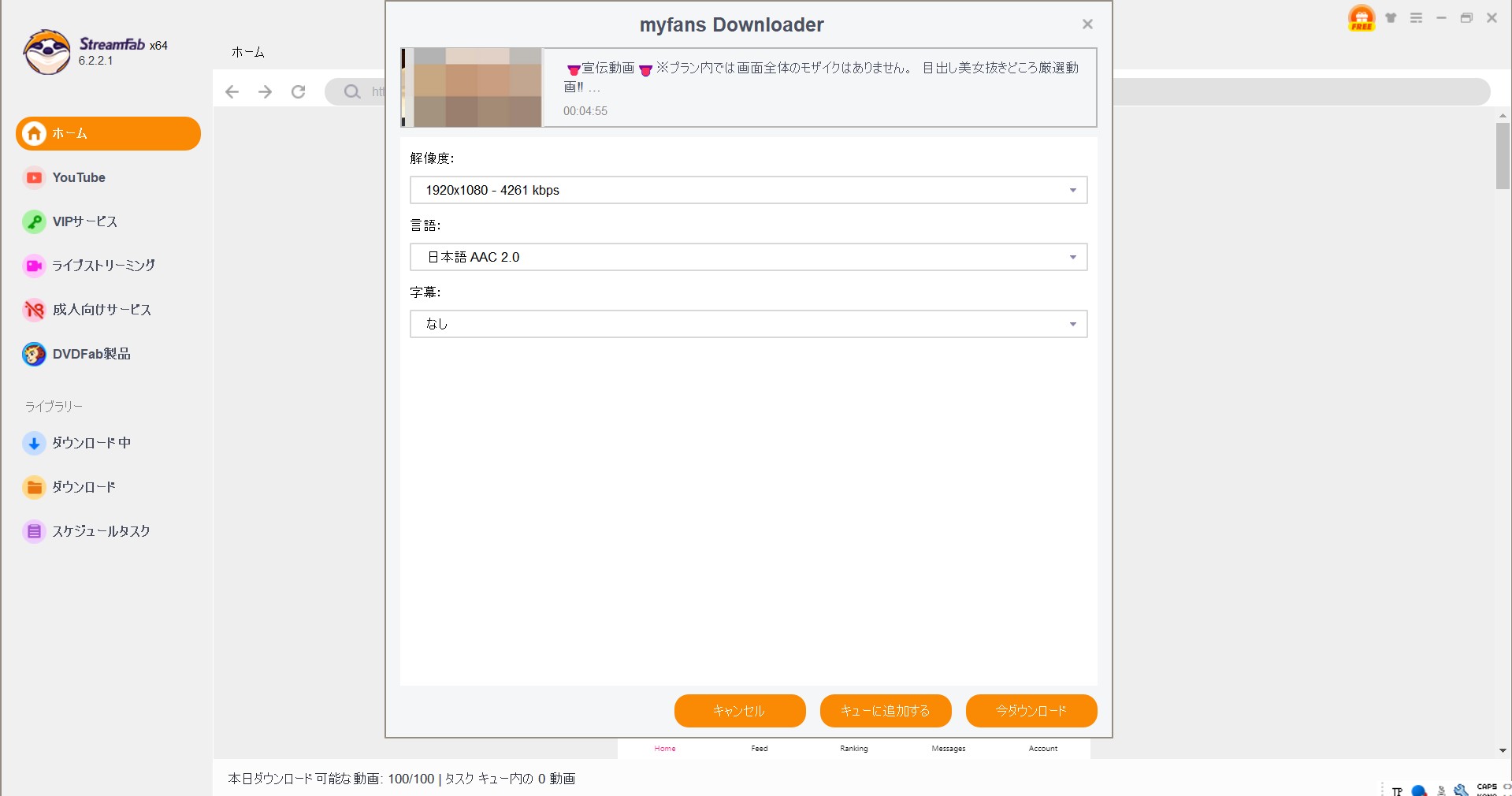The image size is (1512, 796).
Task: Click the StreamFab sloth logo
Action: [47, 52]
